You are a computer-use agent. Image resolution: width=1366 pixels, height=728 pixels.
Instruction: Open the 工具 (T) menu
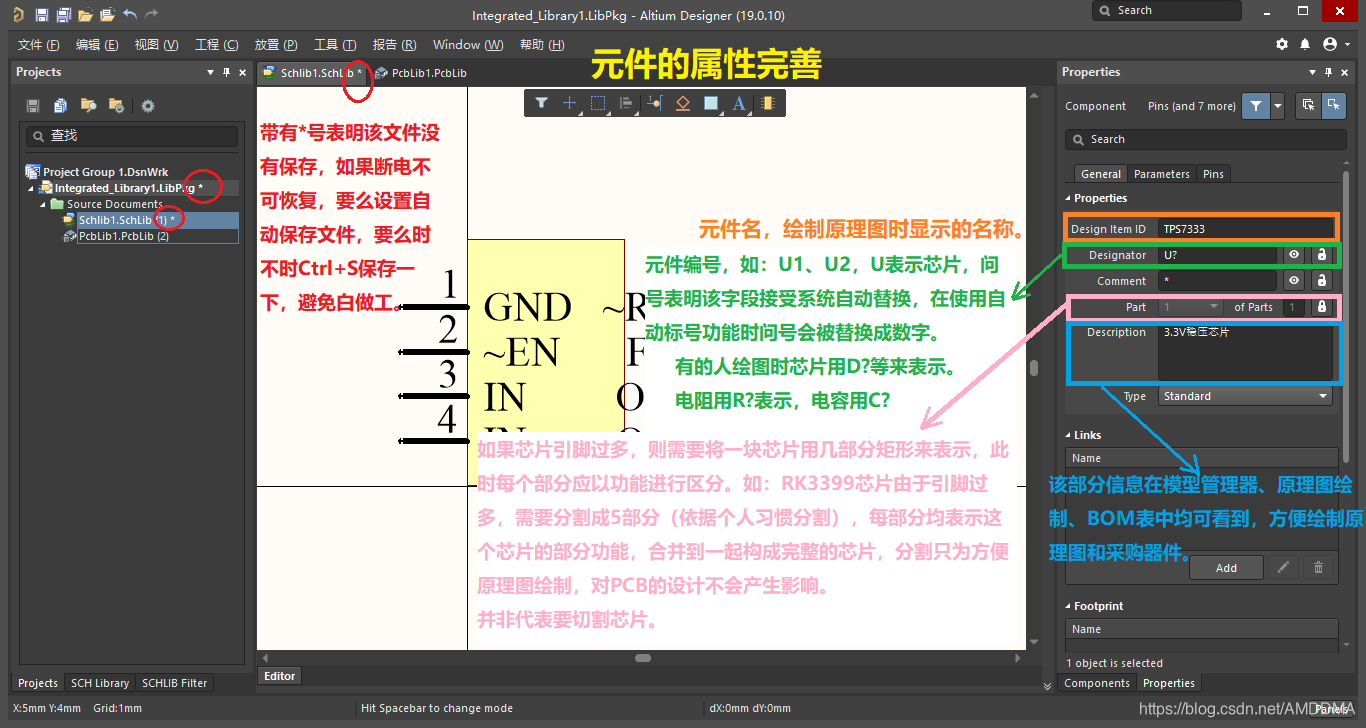335,45
